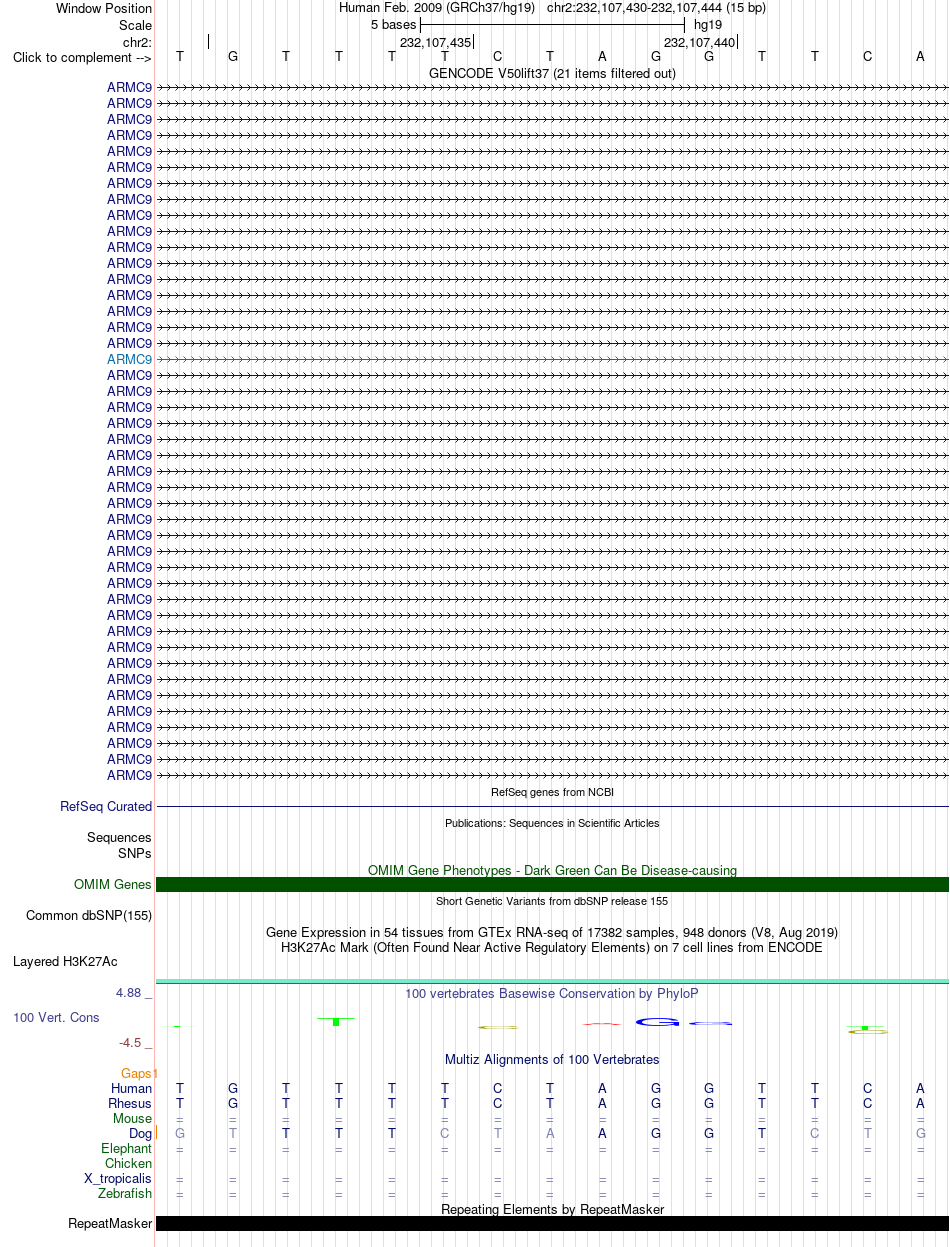Open 'Repeating Elements by RepeatMasker' title
The image size is (950, 1247).
(x=552, y=1209)
